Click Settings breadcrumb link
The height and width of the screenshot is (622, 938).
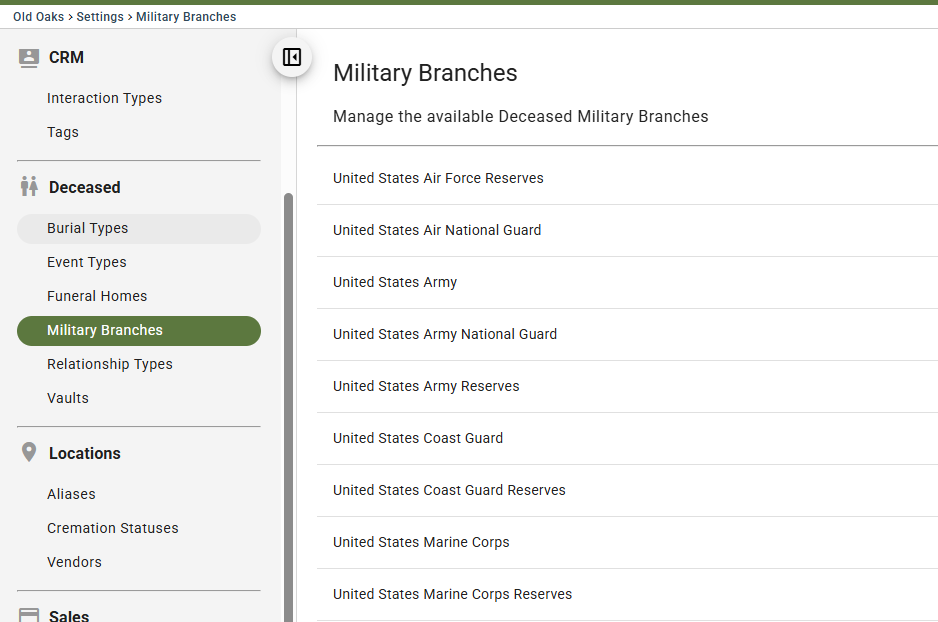100,17
